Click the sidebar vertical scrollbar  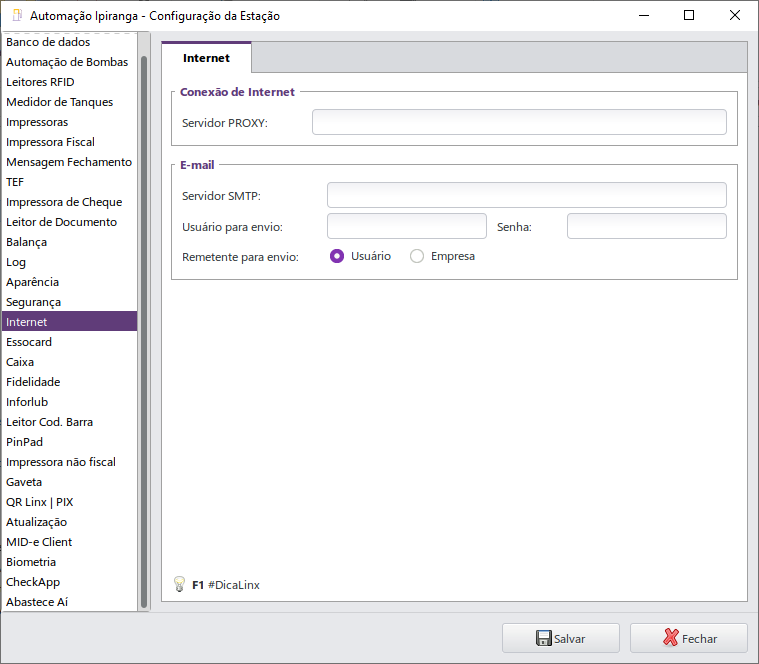[x=144, y=332]
